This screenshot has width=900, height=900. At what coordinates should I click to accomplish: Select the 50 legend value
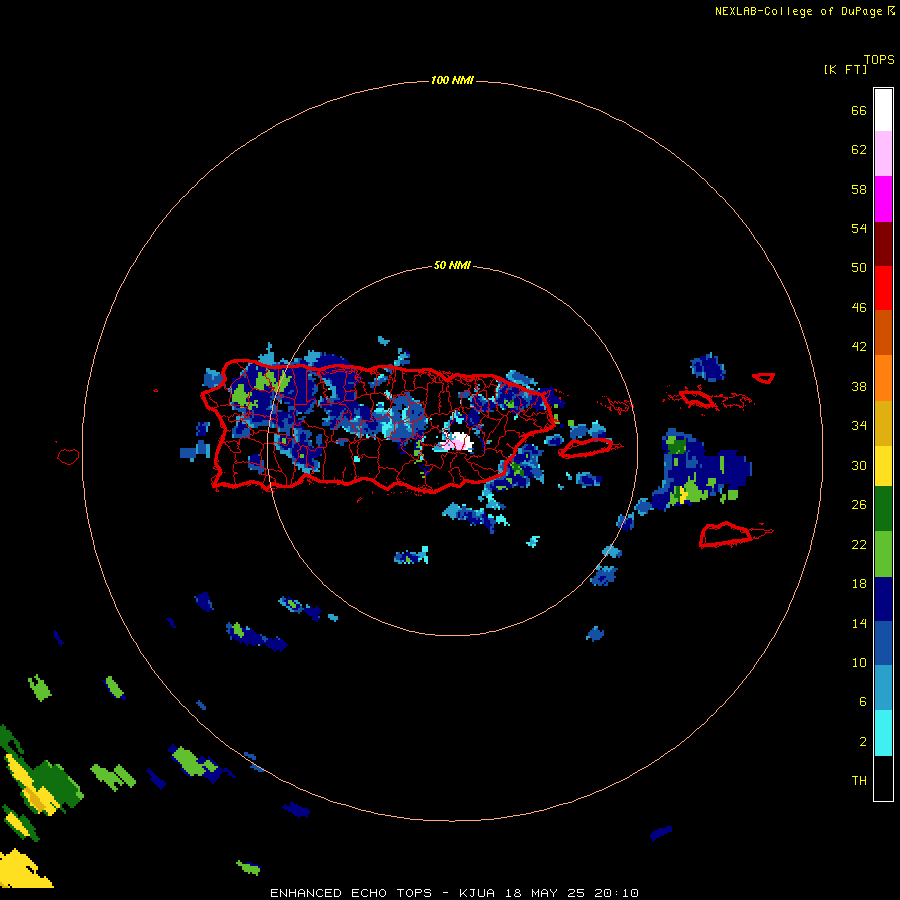859,267
